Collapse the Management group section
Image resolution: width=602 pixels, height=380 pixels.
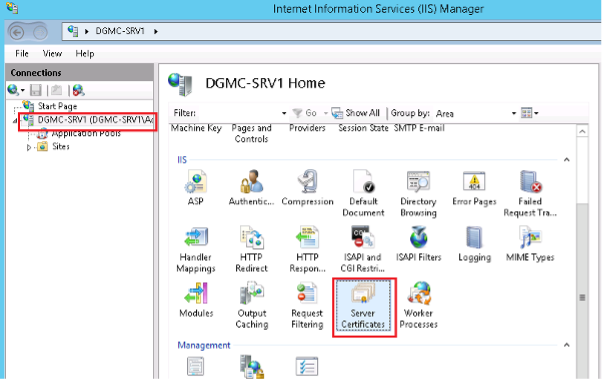(567, 345)
